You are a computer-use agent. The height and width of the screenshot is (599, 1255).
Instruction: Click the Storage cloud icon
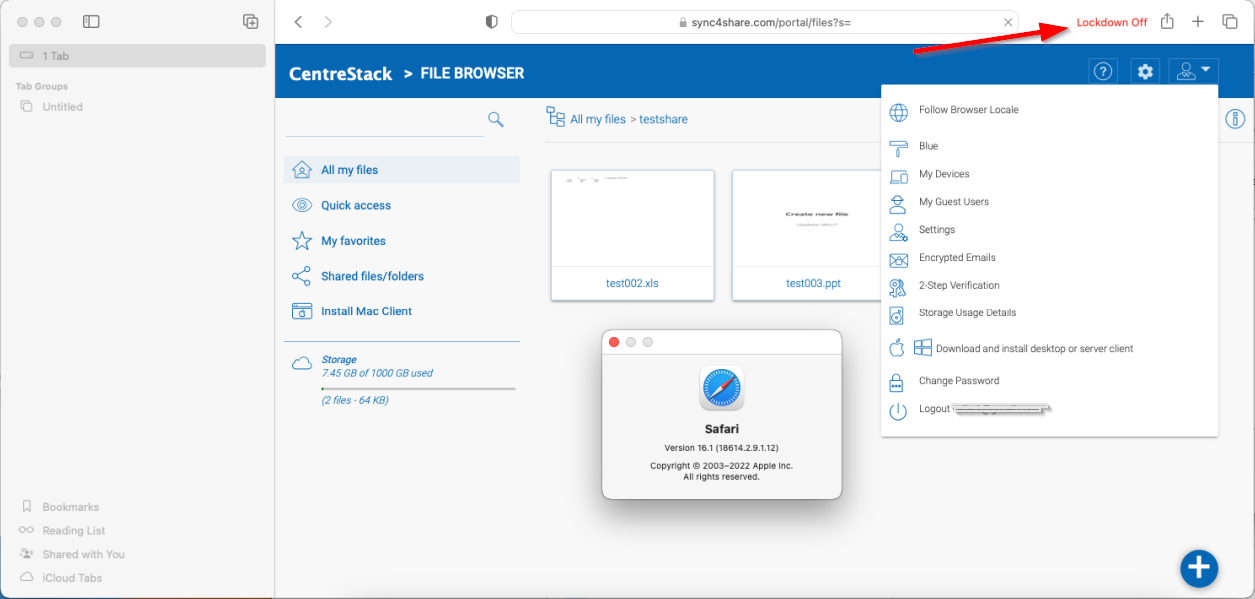coord(302,364)
